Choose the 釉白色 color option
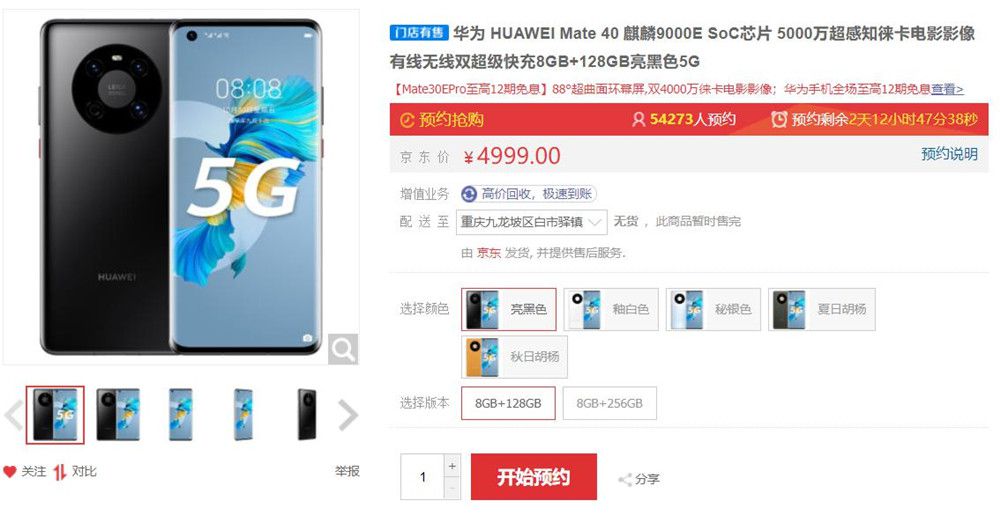The height and width of the screenshot is (515, 1000). (611, 309)
